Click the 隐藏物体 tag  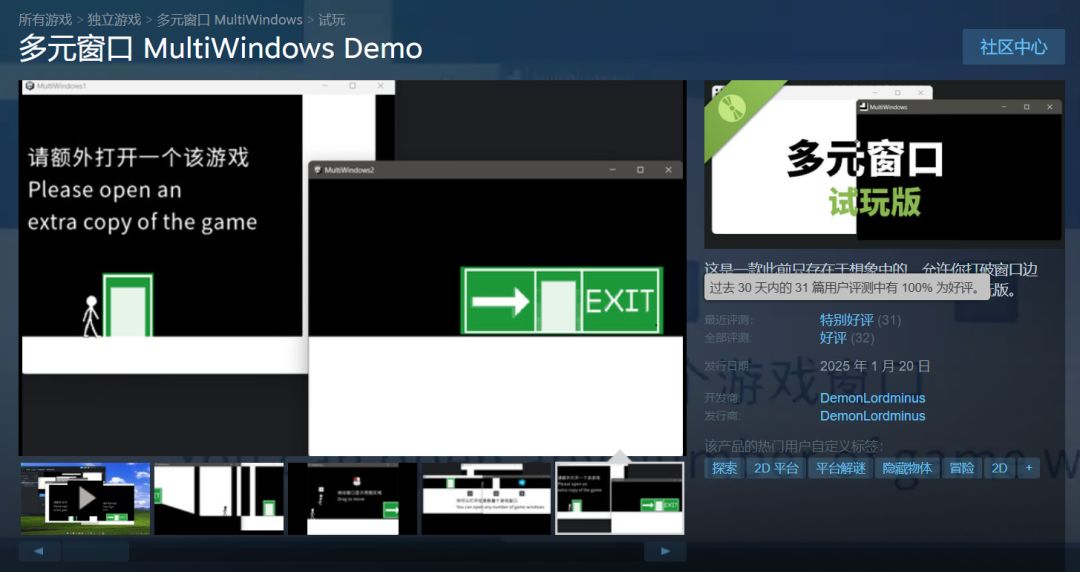pos(906,469)
